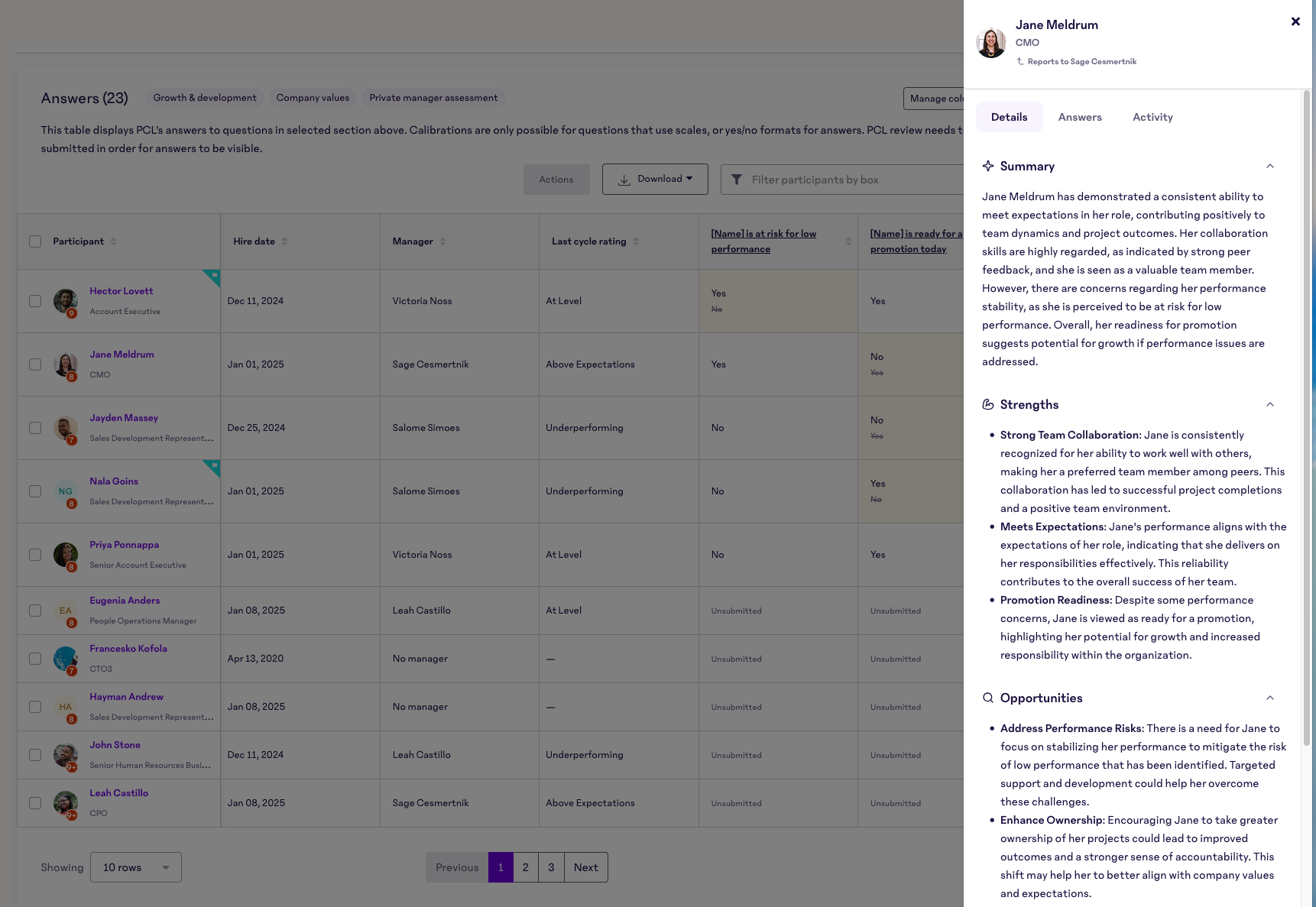Click the download arrow icon

pos(624,180)
